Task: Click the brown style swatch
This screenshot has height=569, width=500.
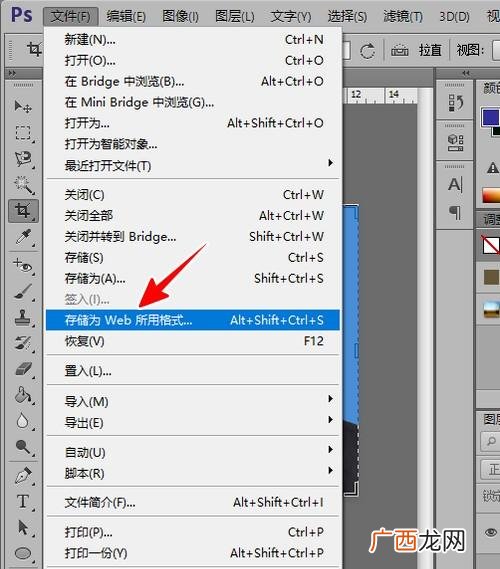Action: [x=491, y=277]
